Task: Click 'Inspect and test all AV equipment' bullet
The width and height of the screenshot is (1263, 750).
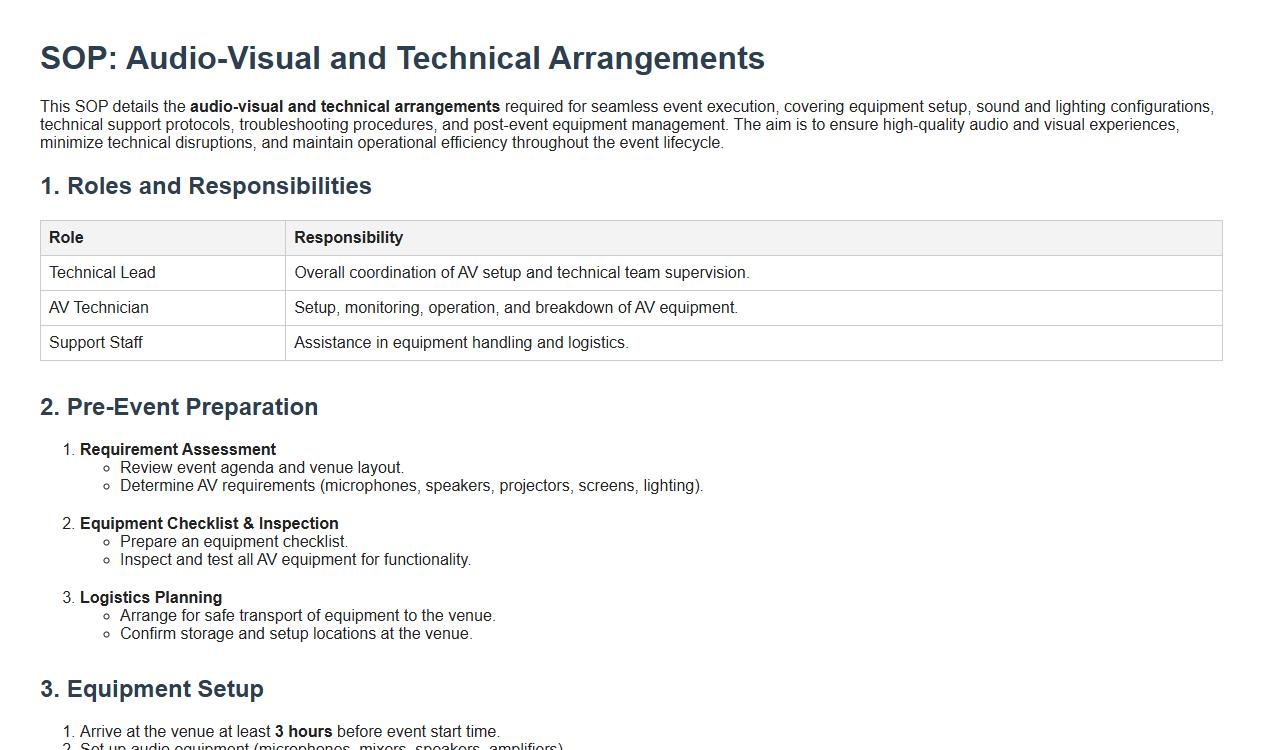Action: (x=295, y=560)
